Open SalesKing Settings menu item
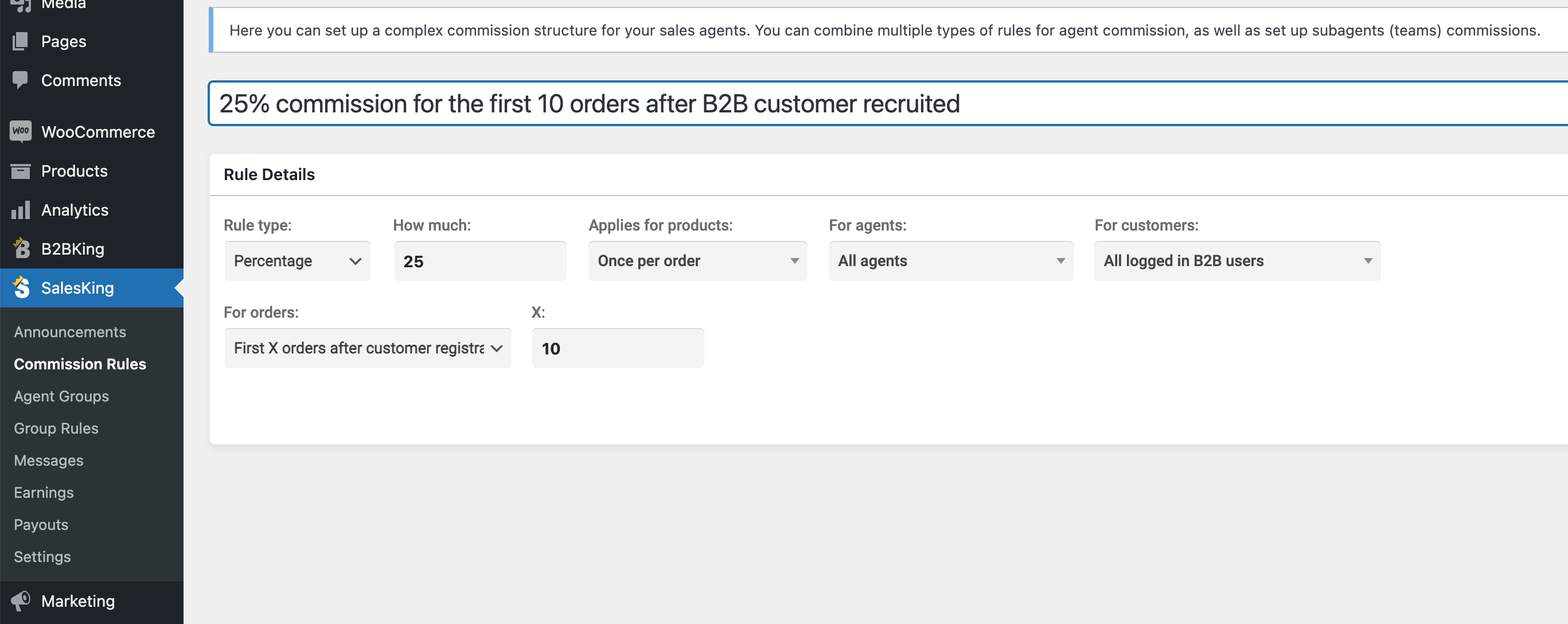Viewport: 1568px width, 624px height. point(42,556)
